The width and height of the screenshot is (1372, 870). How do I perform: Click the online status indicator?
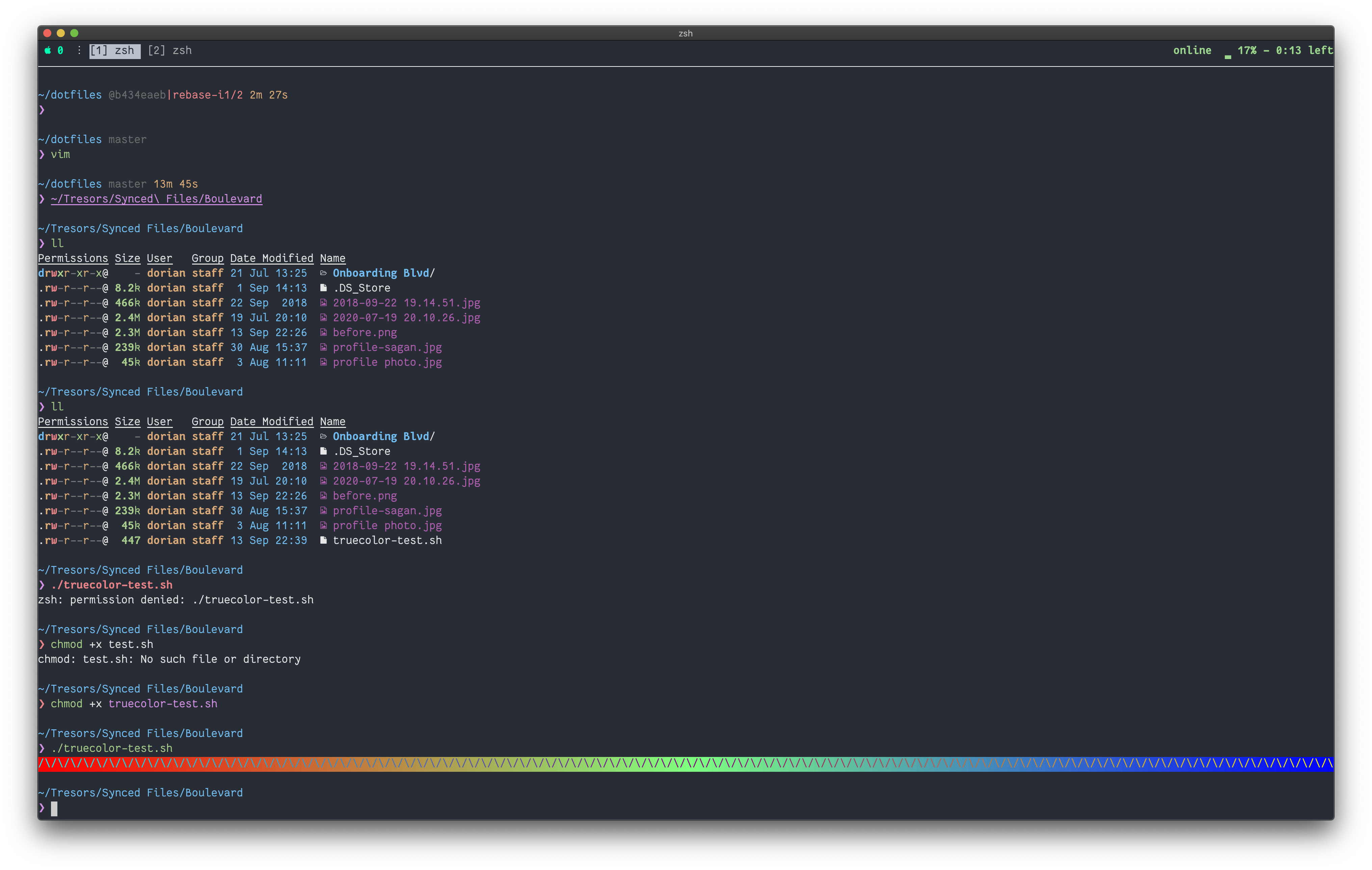pyautogui.click(x=1192, y=50)
